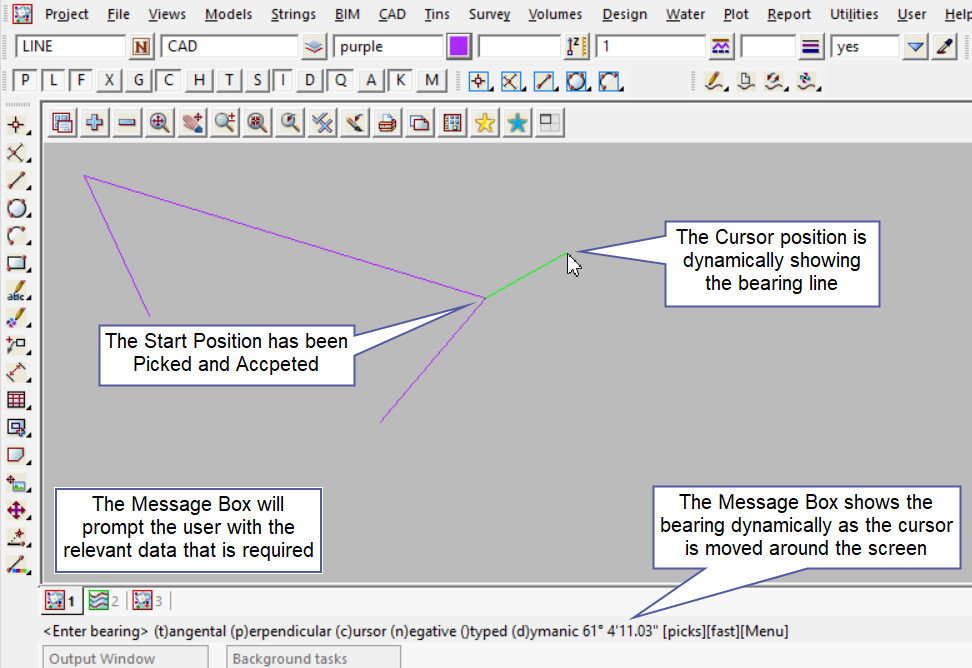972x668 pixels.
Task: Open the Output Window panel
Action: tap(125, 657)
